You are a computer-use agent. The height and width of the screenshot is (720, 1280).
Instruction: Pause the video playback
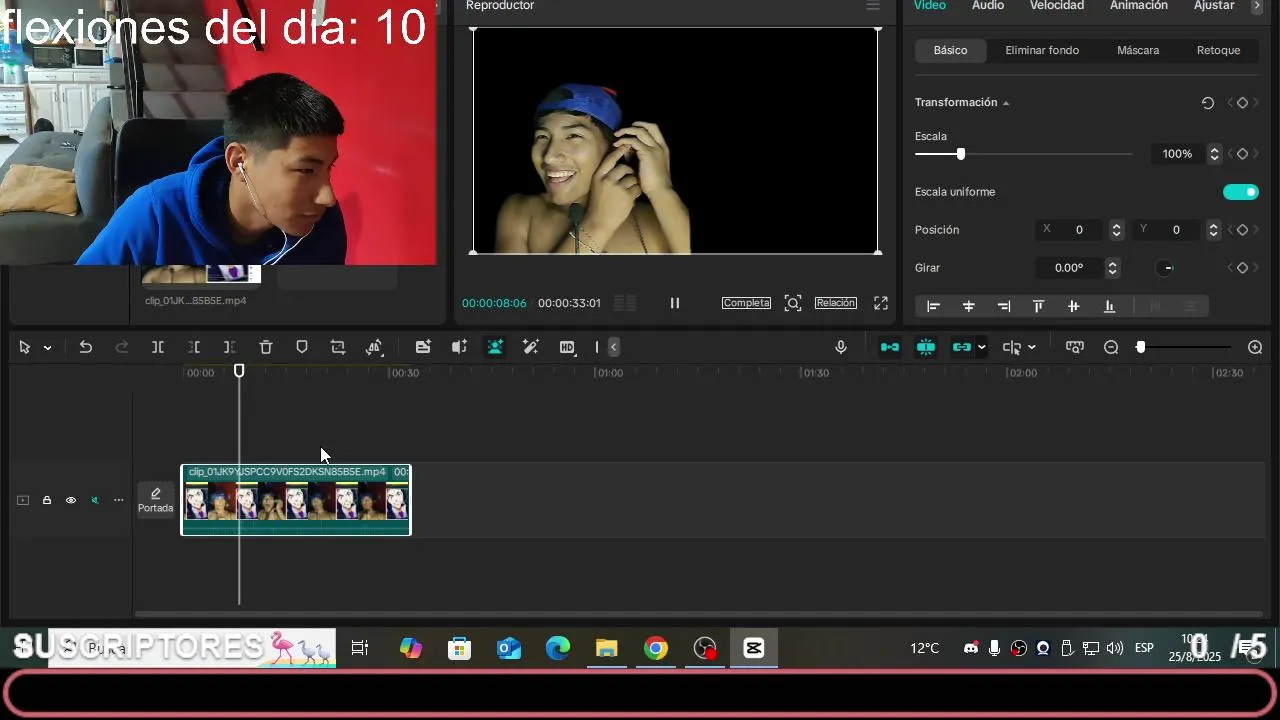pyautogui.click(x=675, y=303)
